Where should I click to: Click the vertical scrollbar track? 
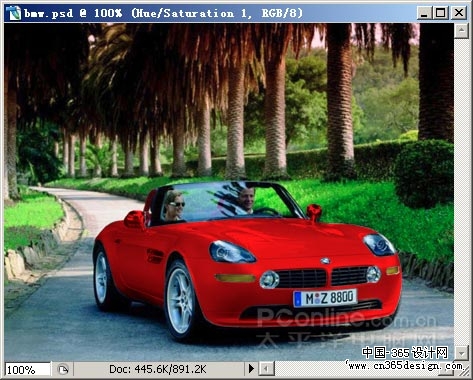tap(461, 192)
